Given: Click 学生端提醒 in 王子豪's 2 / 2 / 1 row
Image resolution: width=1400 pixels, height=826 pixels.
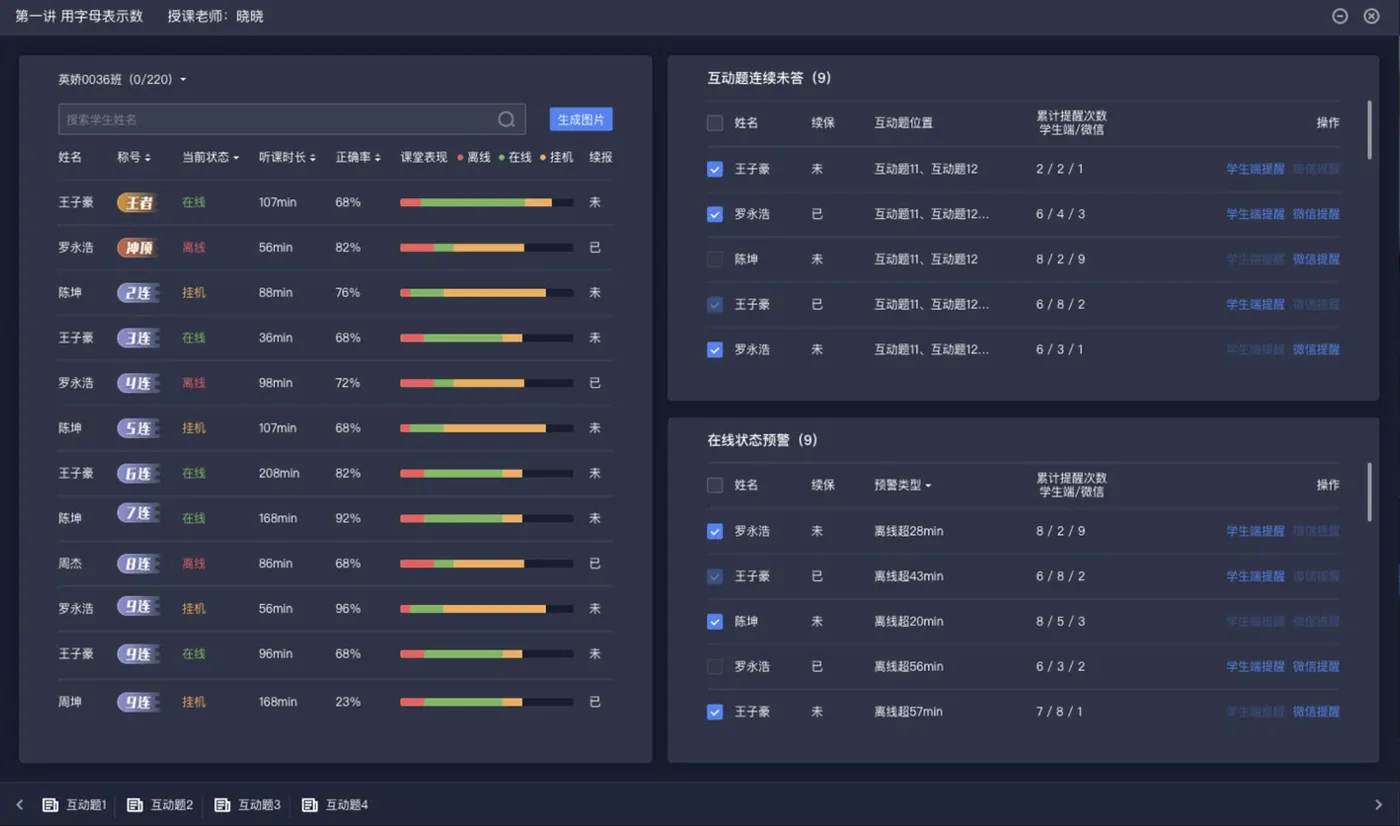Looking at the screenshot, I should point(1255,169).
